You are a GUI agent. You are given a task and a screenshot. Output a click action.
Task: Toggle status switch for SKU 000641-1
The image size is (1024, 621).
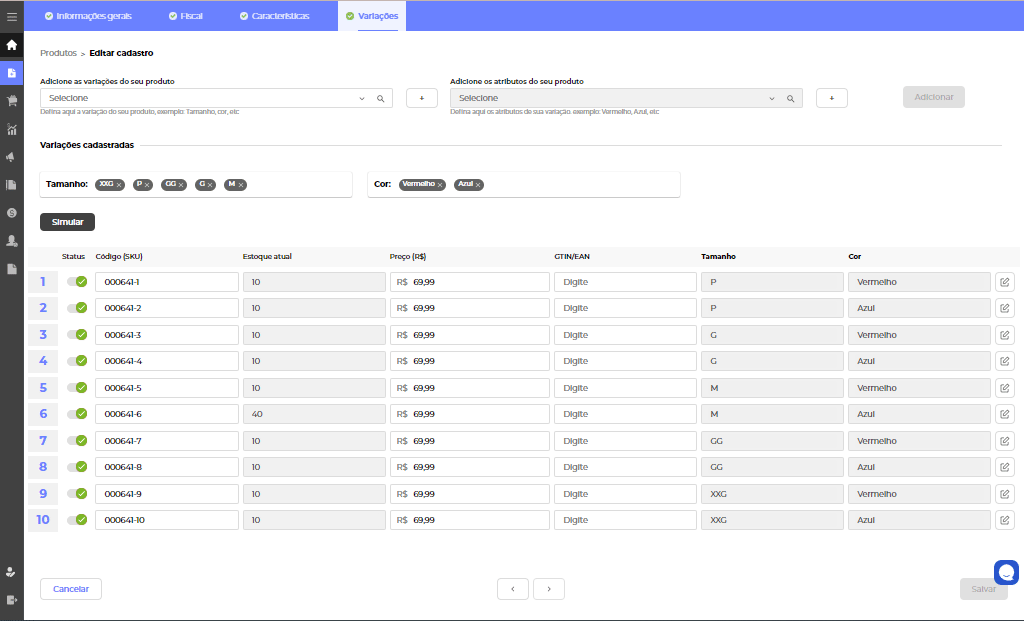[77, 282]
